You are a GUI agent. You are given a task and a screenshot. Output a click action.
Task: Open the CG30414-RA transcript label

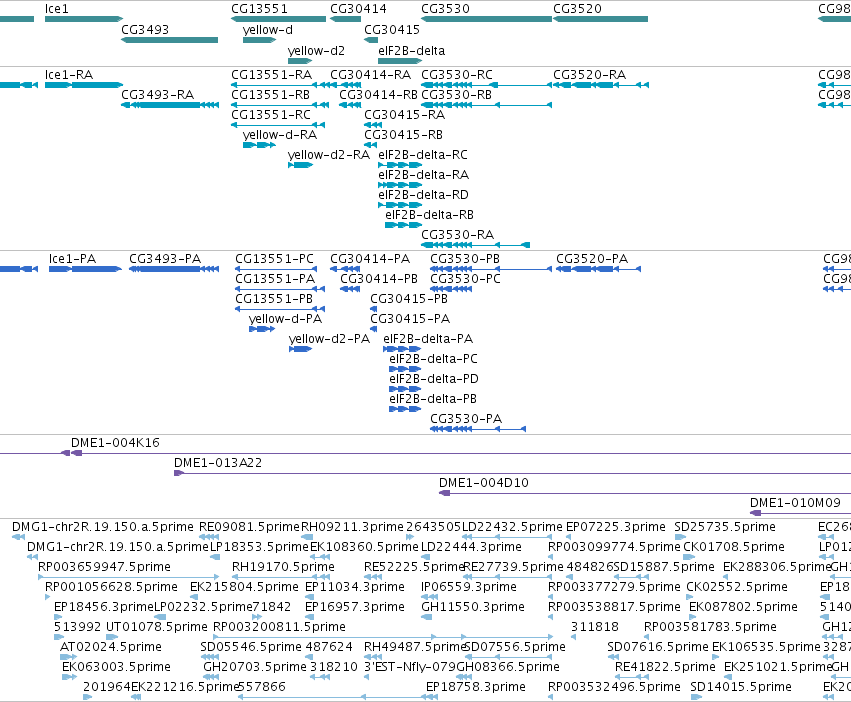pyautogui.click(x=370, y=74)
